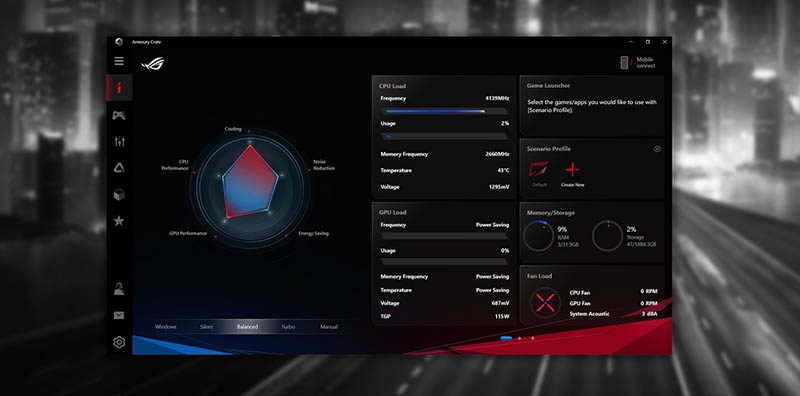Click the CPU Performance radar label
This screenshot has width=800, height=396.
pos(175,165)
